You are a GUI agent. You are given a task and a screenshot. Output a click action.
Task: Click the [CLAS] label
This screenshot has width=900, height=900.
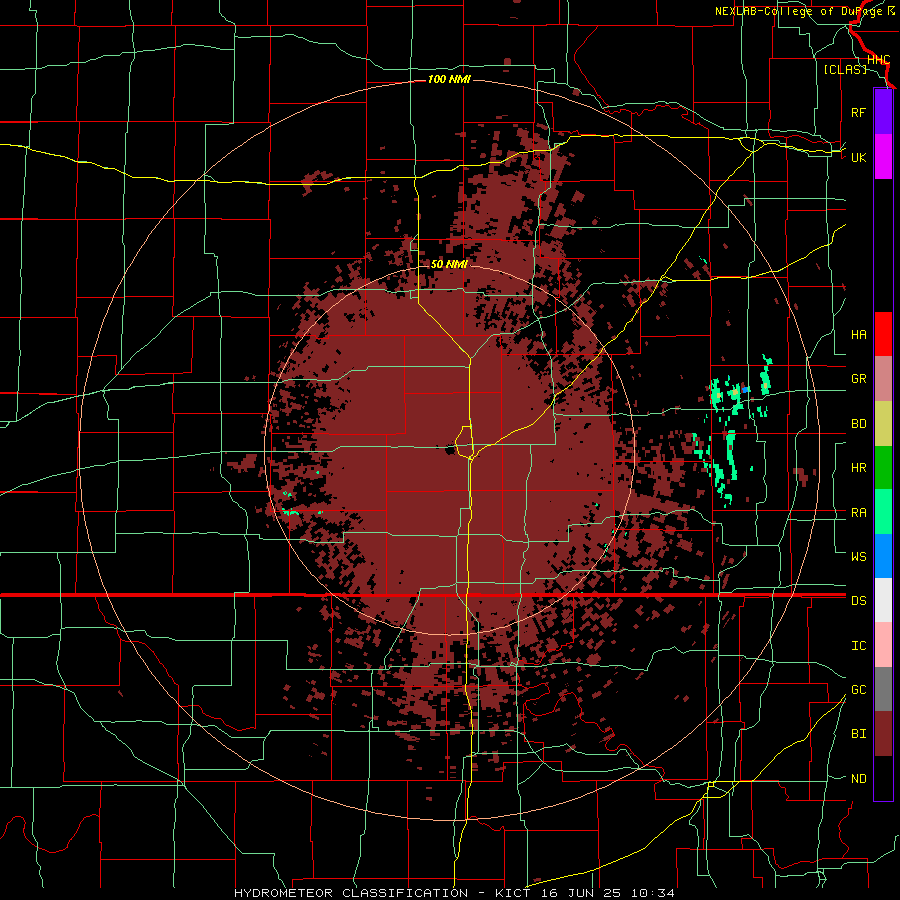pyautogui.click(x=845, y=69)
